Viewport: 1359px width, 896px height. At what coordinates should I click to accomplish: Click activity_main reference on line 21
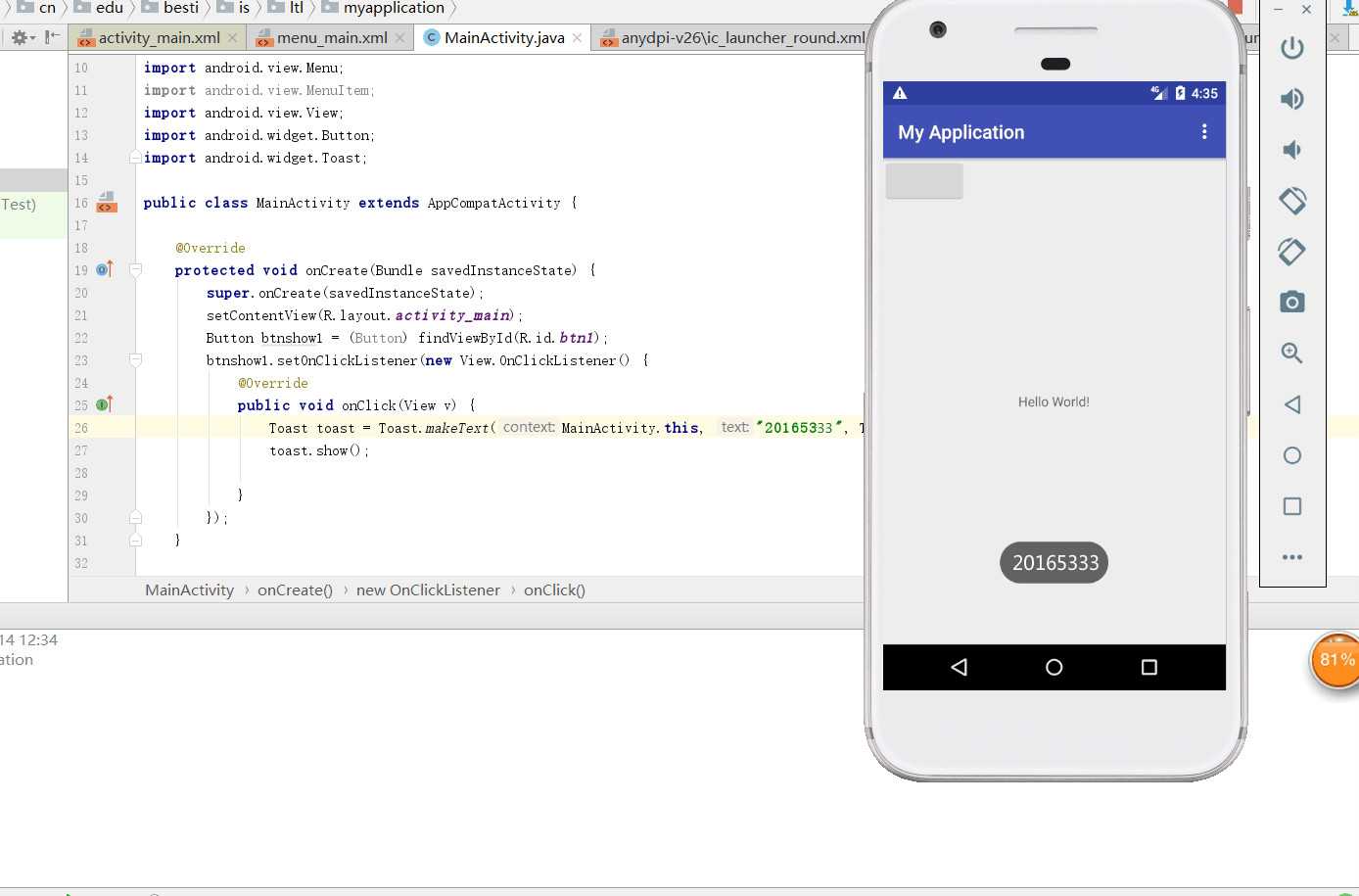point(452,315)
